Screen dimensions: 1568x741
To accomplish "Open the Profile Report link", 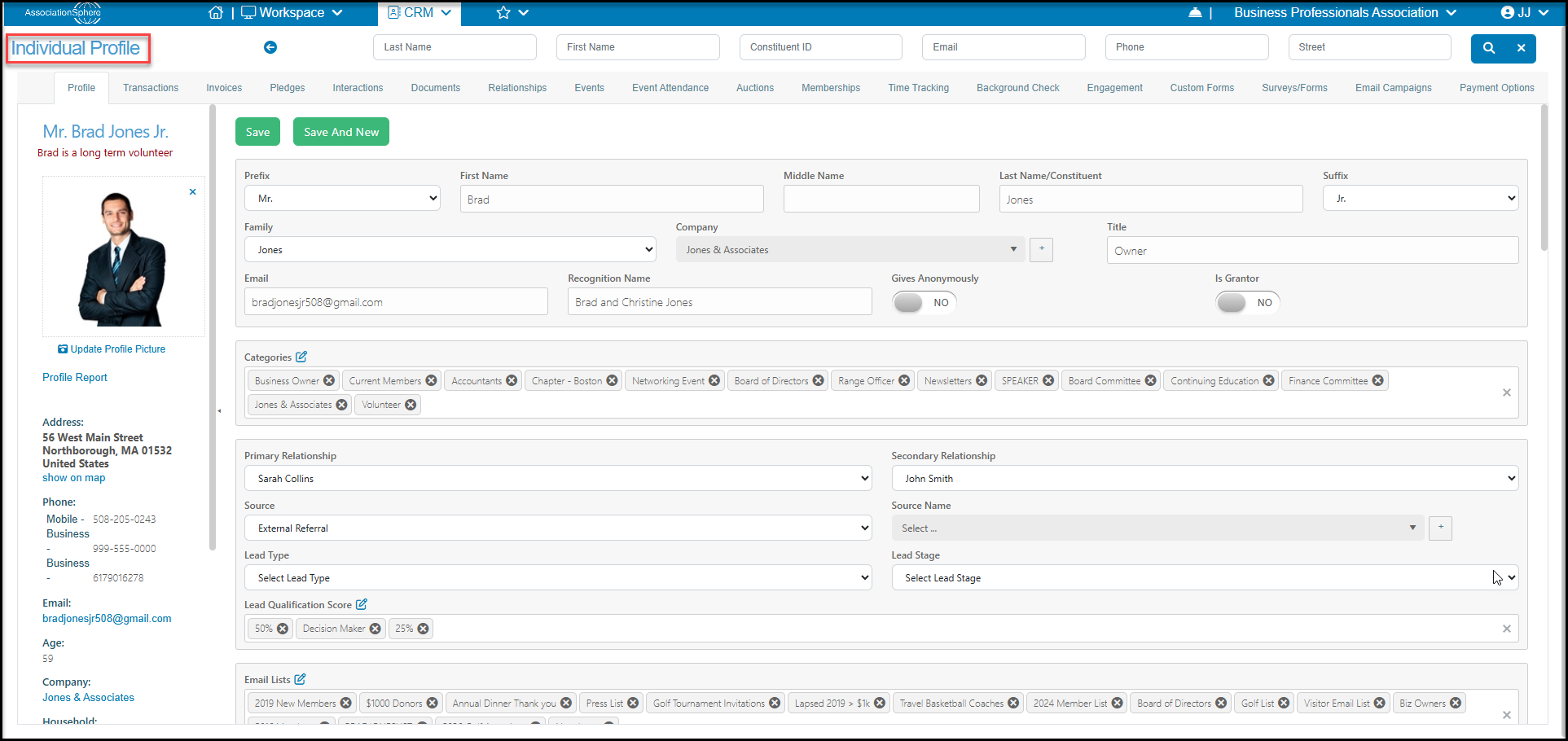I will [x=75, y=377].
